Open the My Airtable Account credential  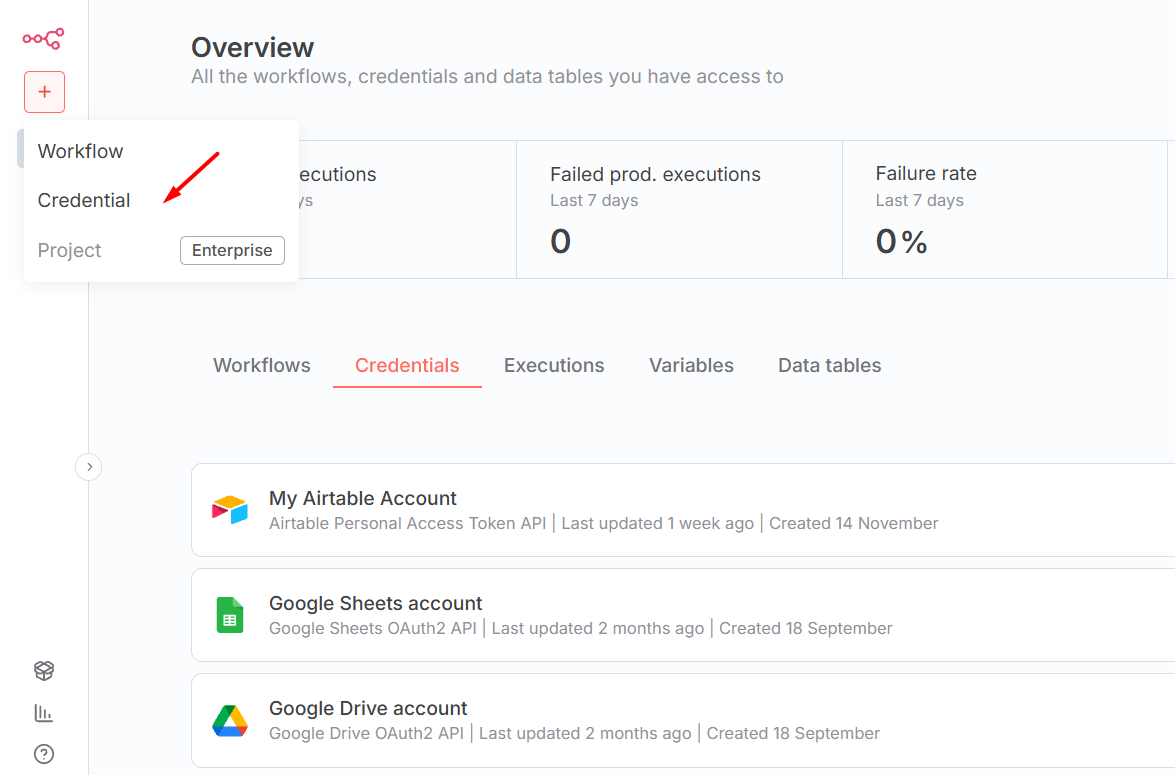(363, 498)
